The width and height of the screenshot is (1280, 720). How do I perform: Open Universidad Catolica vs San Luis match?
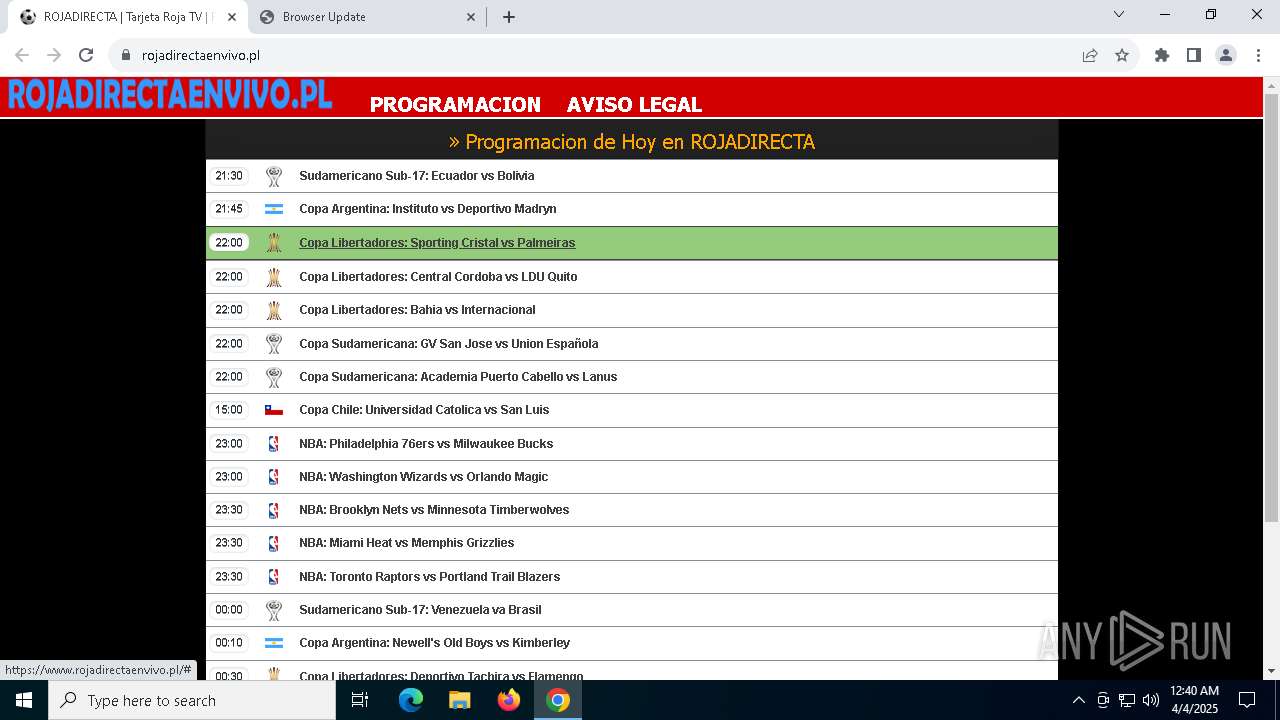[424, 410]
